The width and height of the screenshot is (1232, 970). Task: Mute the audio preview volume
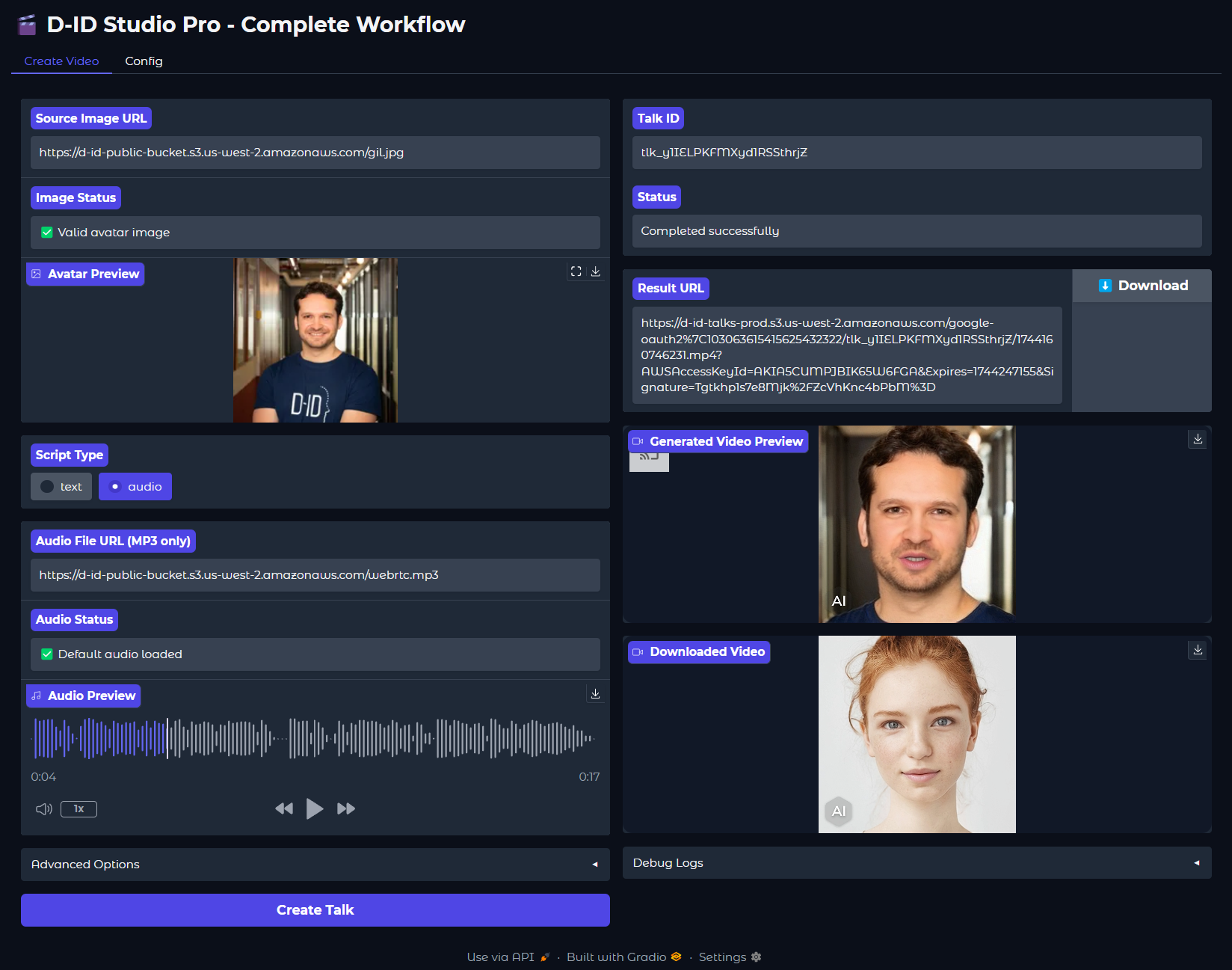pos(44,808)
